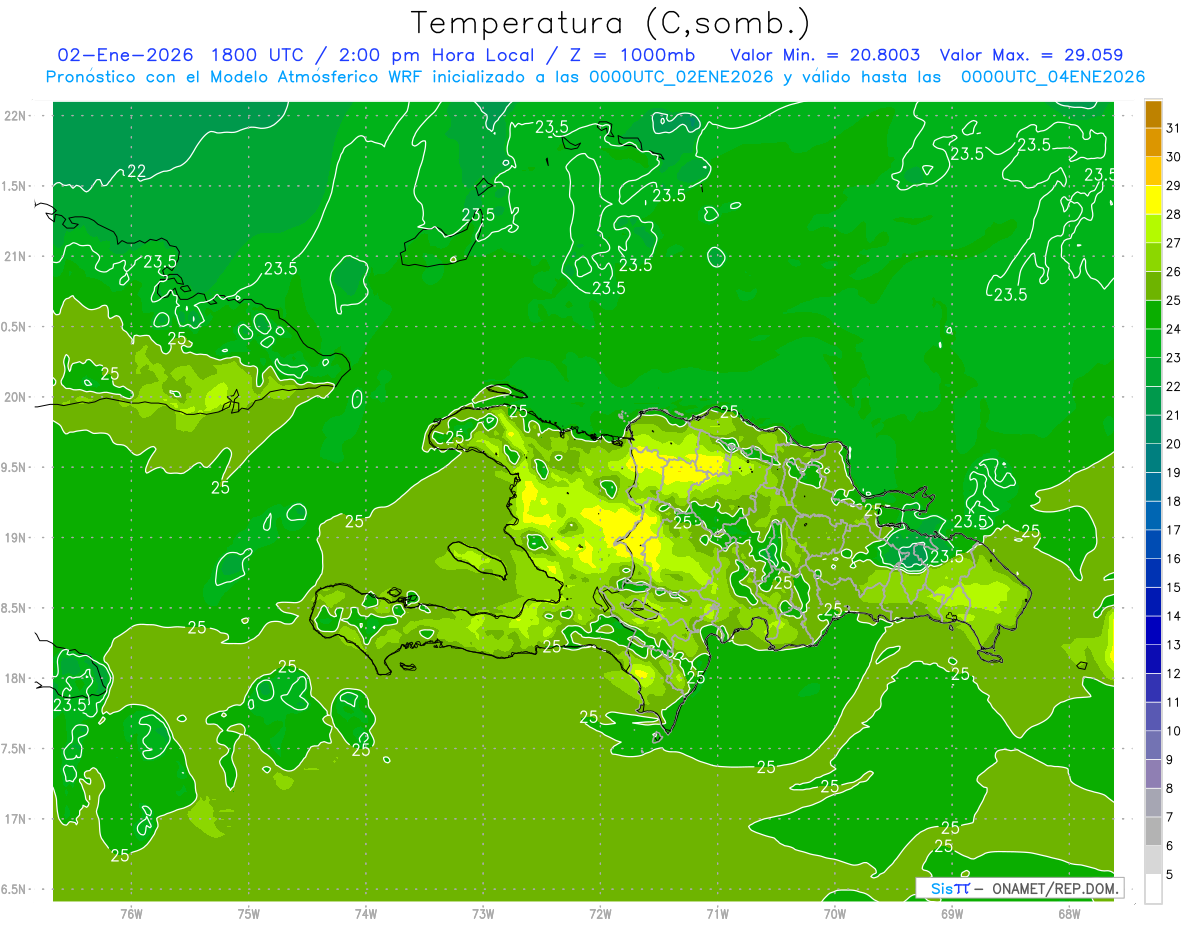Click the legend value '11'
The height and width of the screenshot is (927, 1200).
click(x=1173, y=703)
